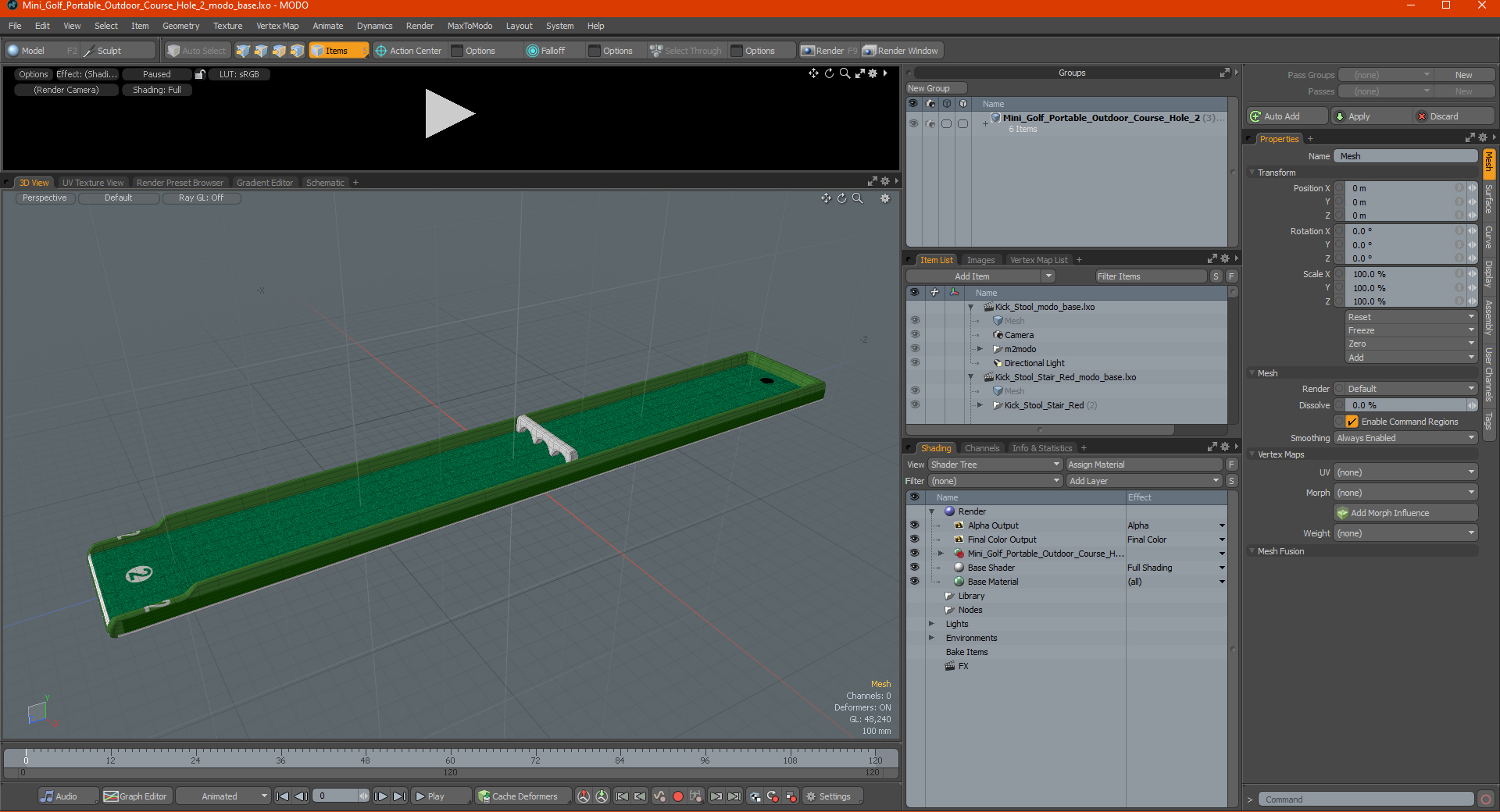Open Smoothing Always Enabled dropdown
The height and width of the screenshot is (812, 1500).
1405,438
